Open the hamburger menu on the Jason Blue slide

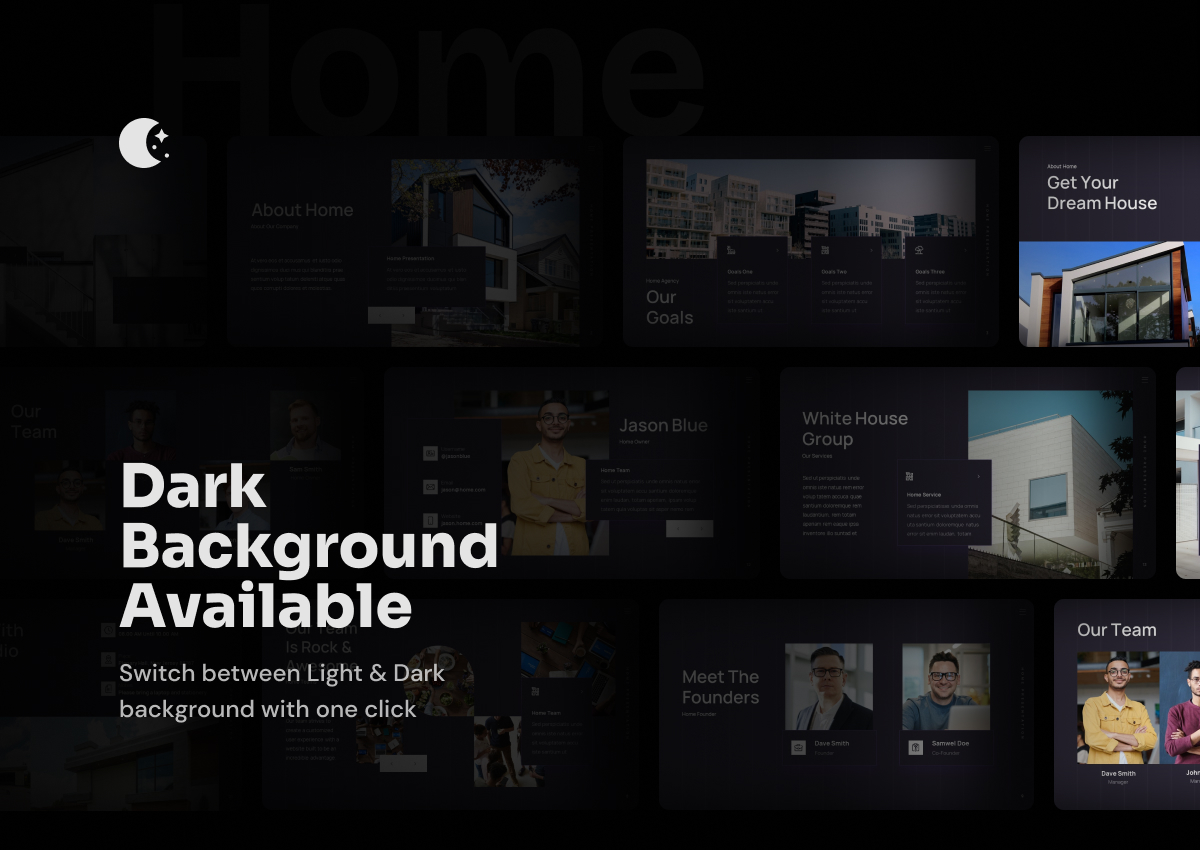pyautogui.click(x=749, y=378)
